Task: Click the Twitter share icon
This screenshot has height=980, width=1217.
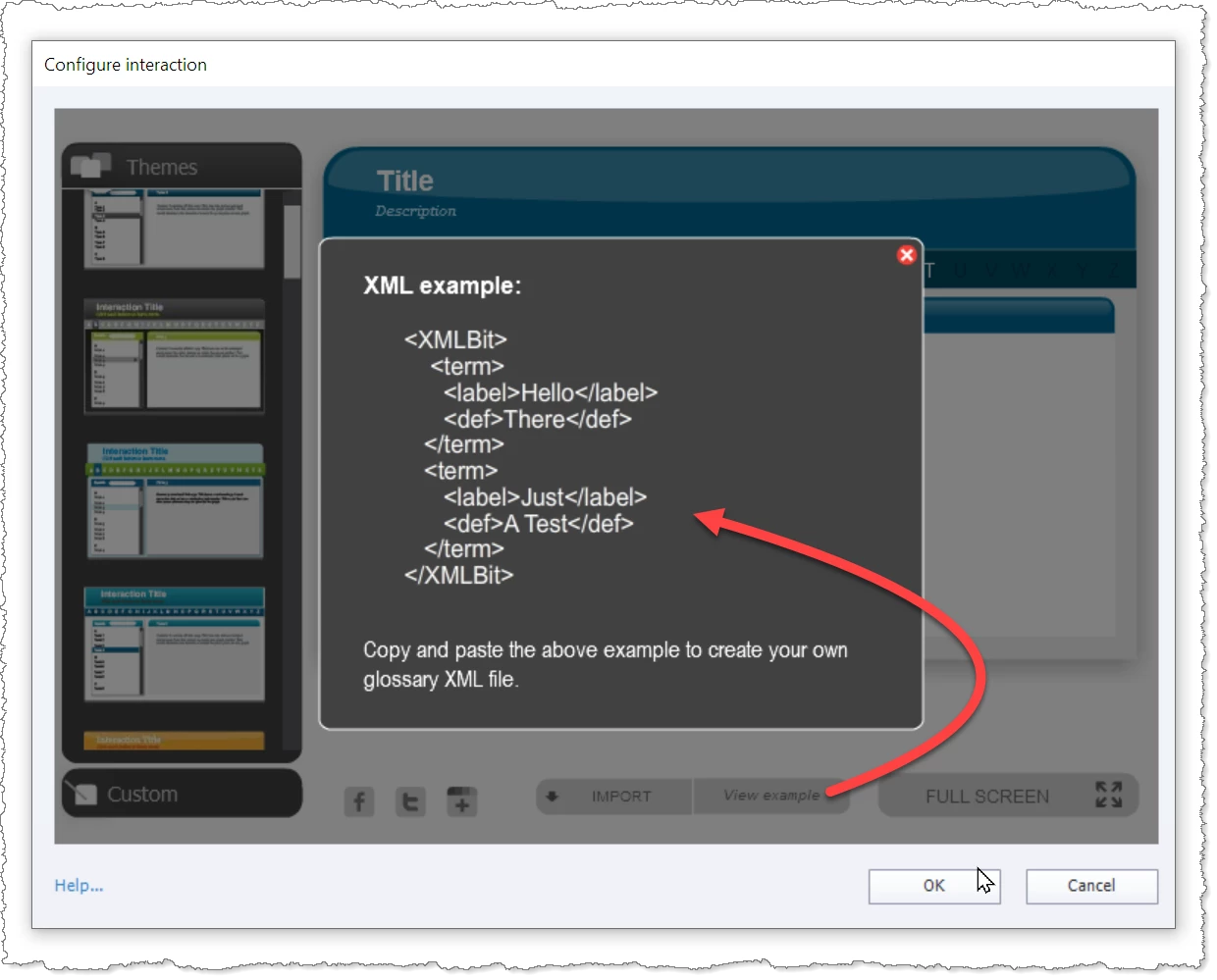Action: point(410,801)
